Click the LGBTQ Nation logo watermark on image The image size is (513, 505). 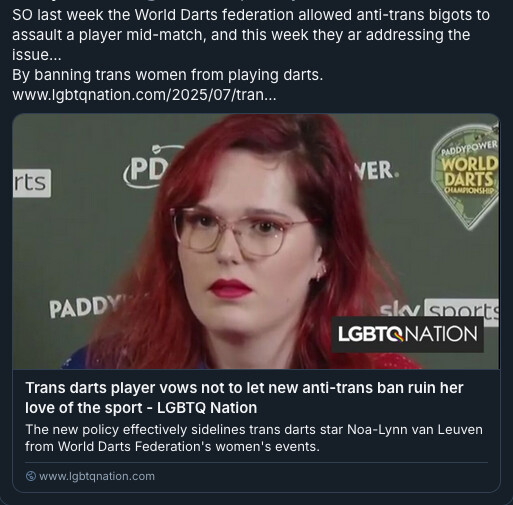408,334
